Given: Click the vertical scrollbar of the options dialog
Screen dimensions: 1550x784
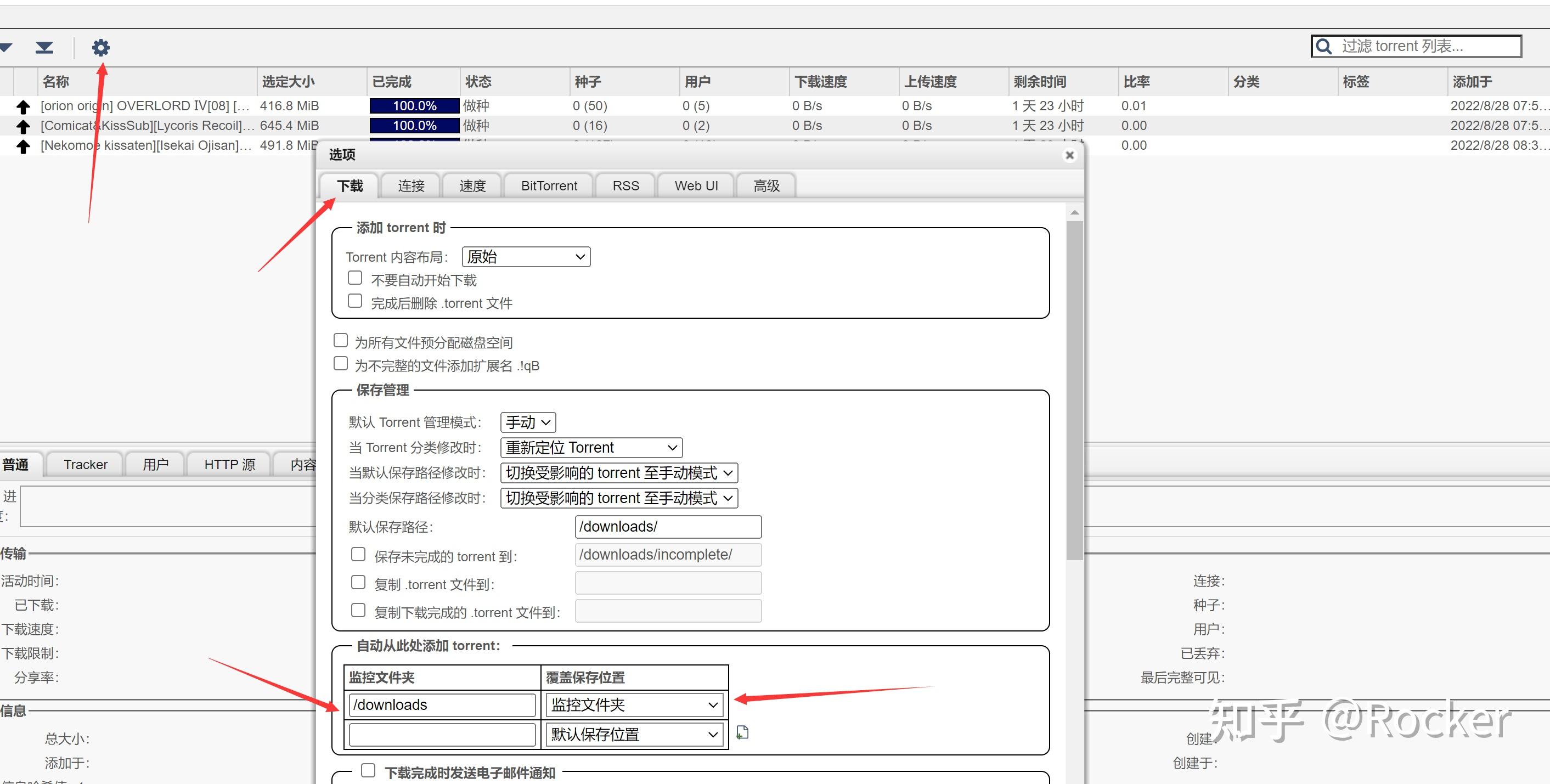Looking at the screenshot, I should tap(1074, 391).
